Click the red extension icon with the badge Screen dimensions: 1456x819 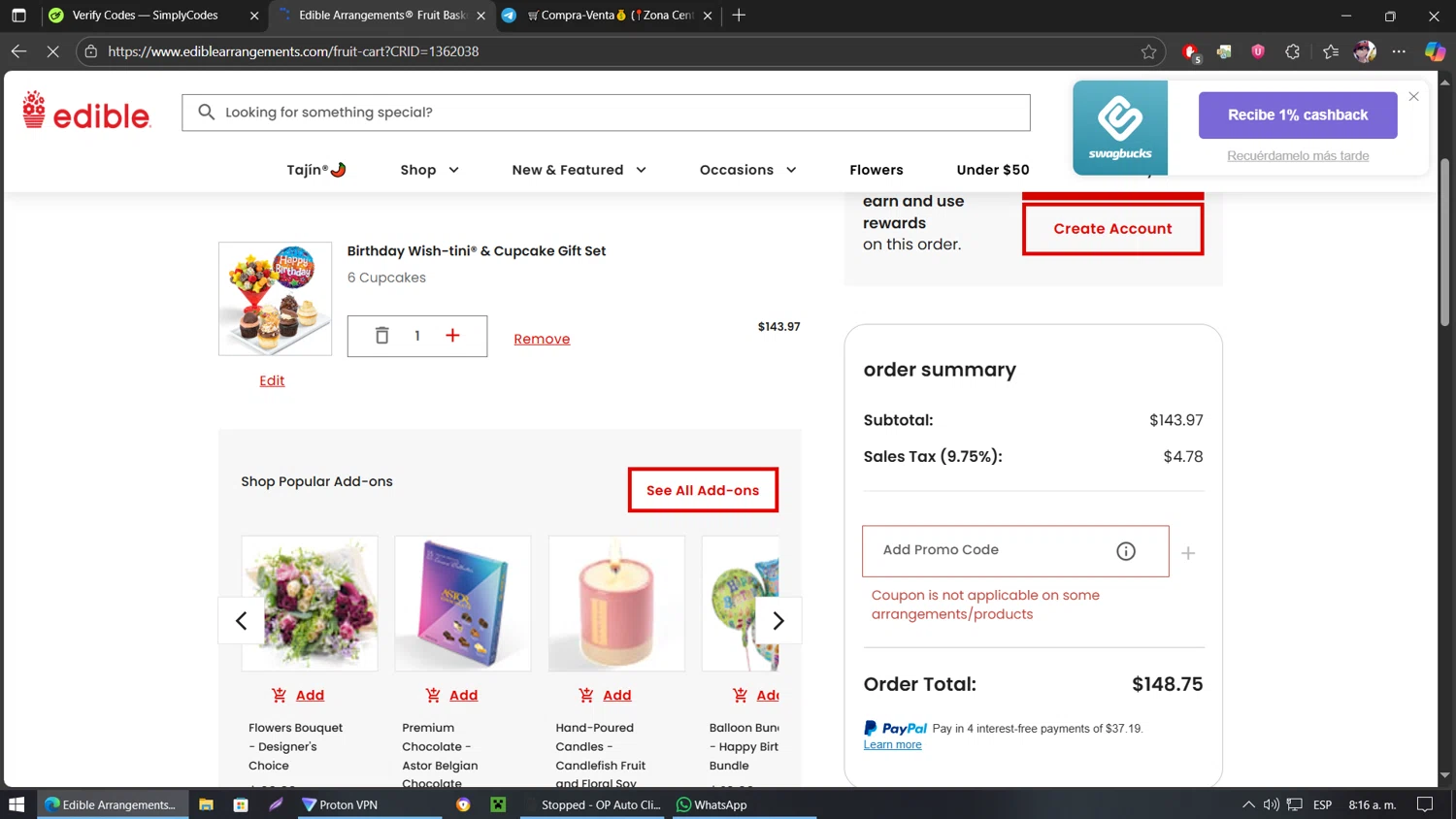click(x=1191, y=52)
